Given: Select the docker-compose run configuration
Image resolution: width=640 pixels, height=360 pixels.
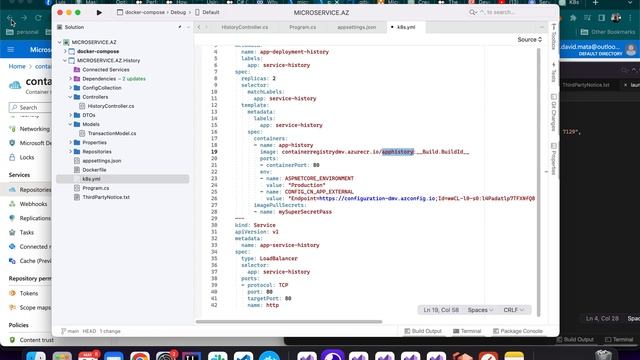Looking at the screenshot, I should 143,12.
